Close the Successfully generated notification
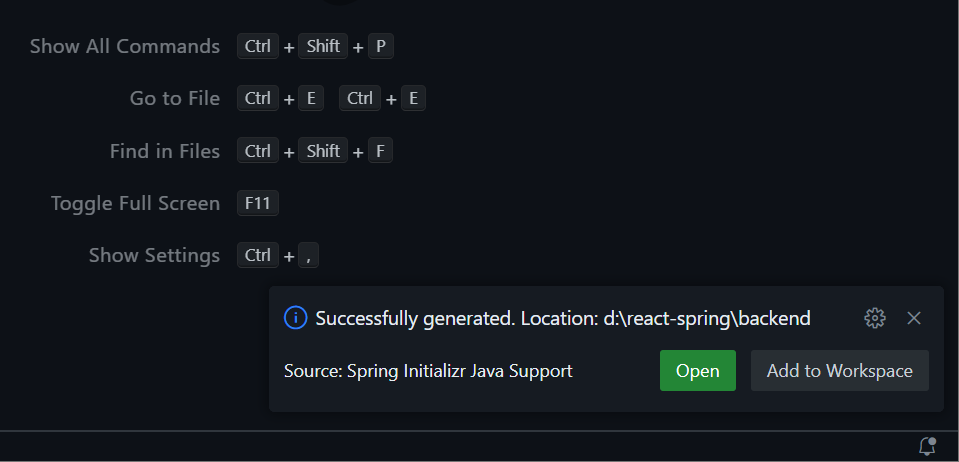The width and height of the screenshot is (959, 462). 914,318
